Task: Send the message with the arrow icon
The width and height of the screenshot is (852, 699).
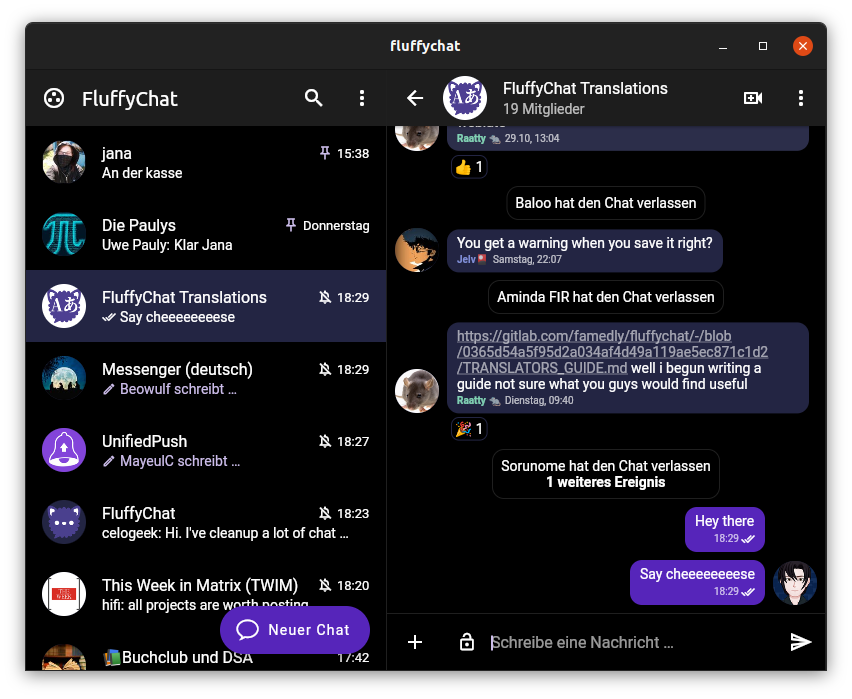Action: tap(800, 642)
